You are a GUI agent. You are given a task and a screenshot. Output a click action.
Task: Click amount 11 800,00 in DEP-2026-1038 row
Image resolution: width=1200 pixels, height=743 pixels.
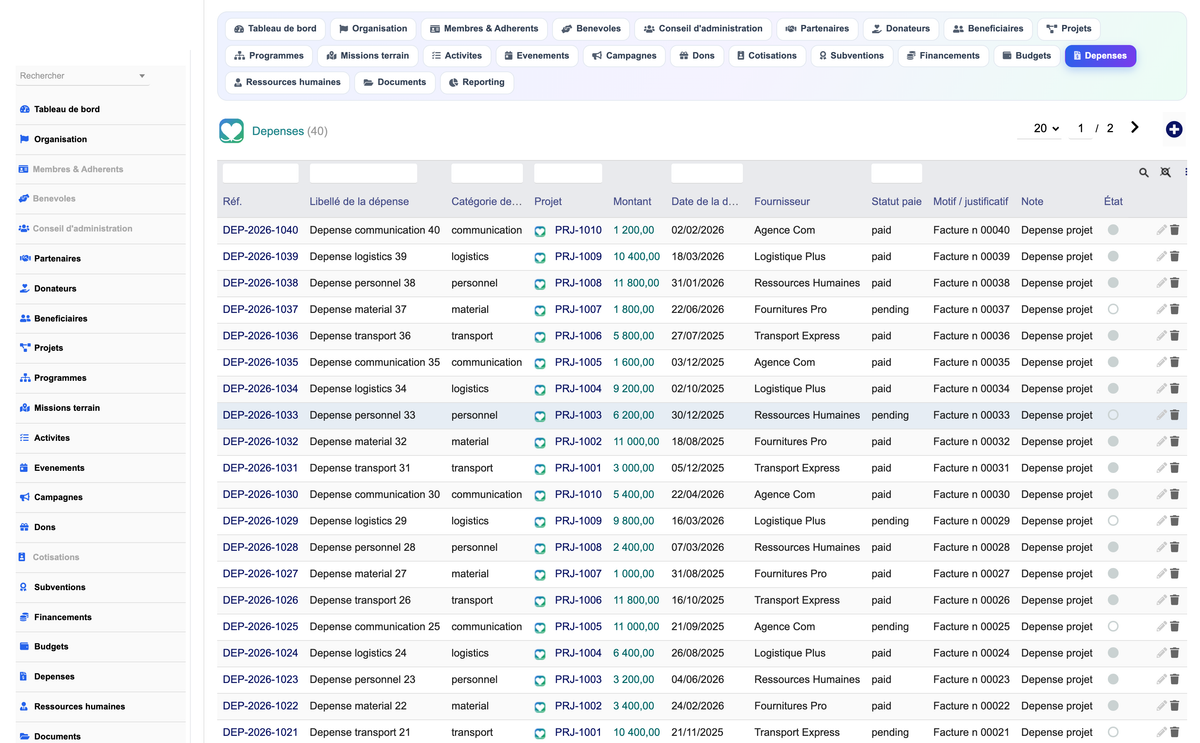(x=636, y=283)
